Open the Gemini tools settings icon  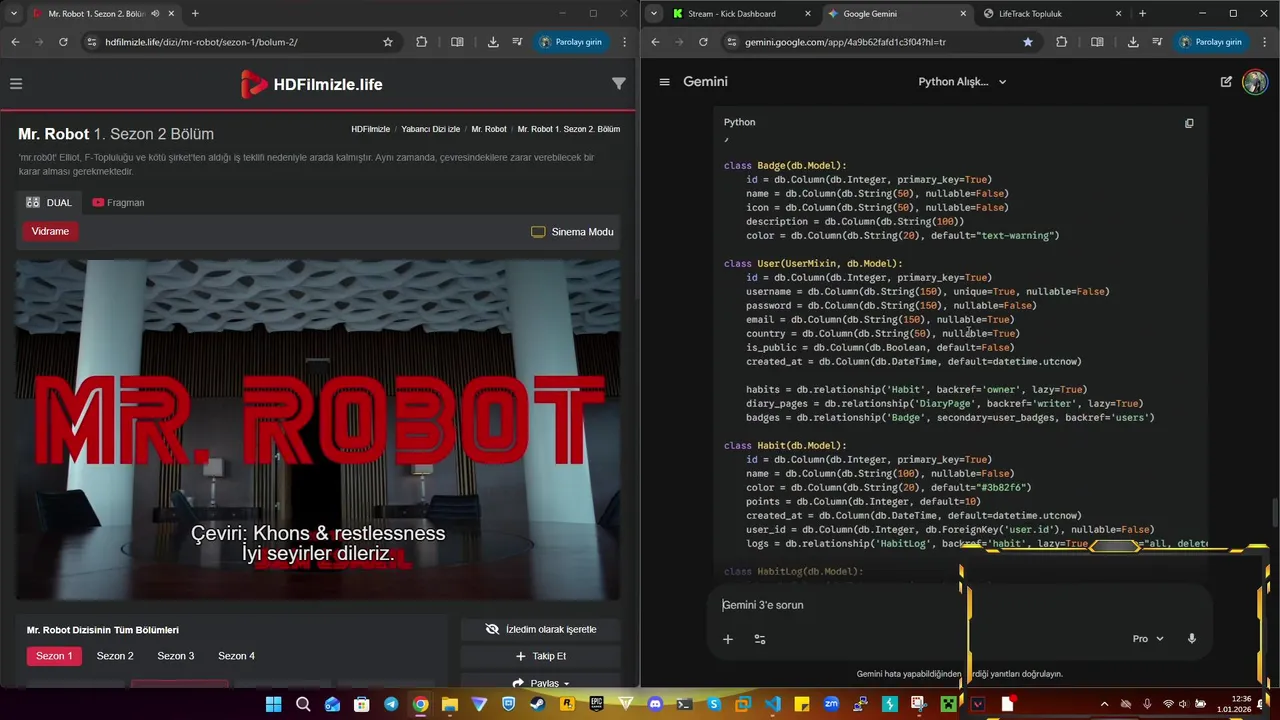[760, 639]
